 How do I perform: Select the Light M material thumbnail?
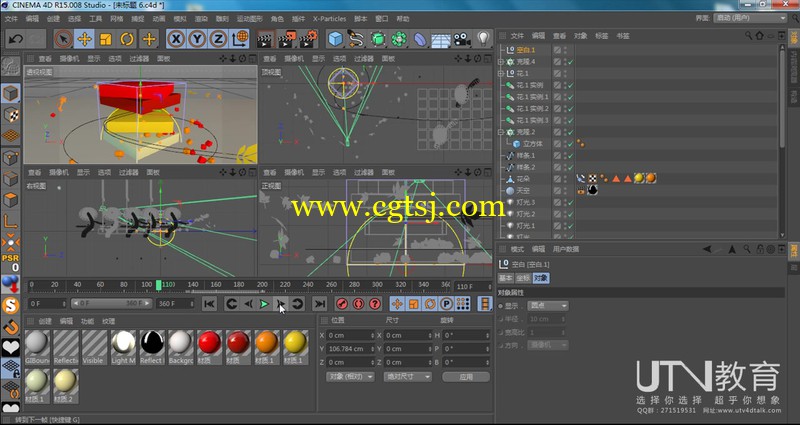[x=123, y=346]
